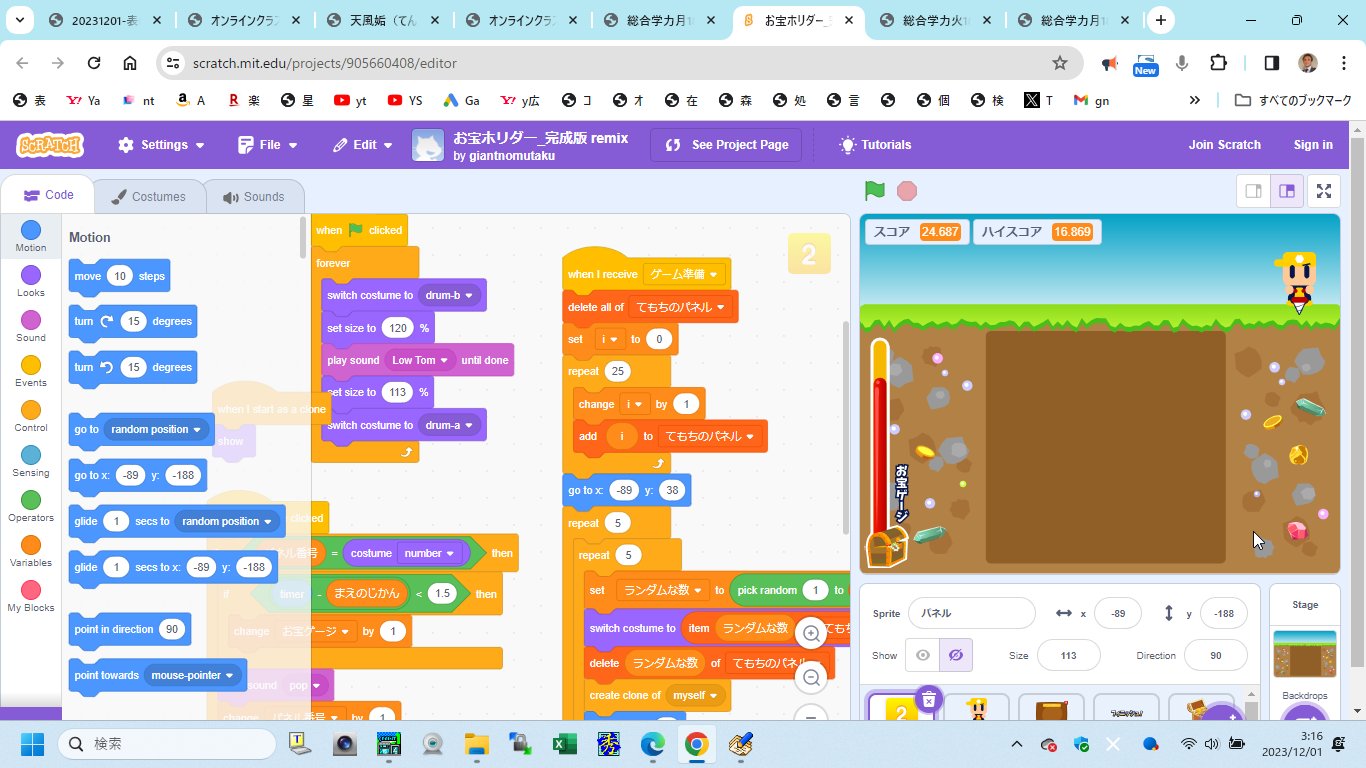The width and height of the screenshot is (1366, 768).
Task: Switch to the Costumes tab
Action: click(148, 197)
